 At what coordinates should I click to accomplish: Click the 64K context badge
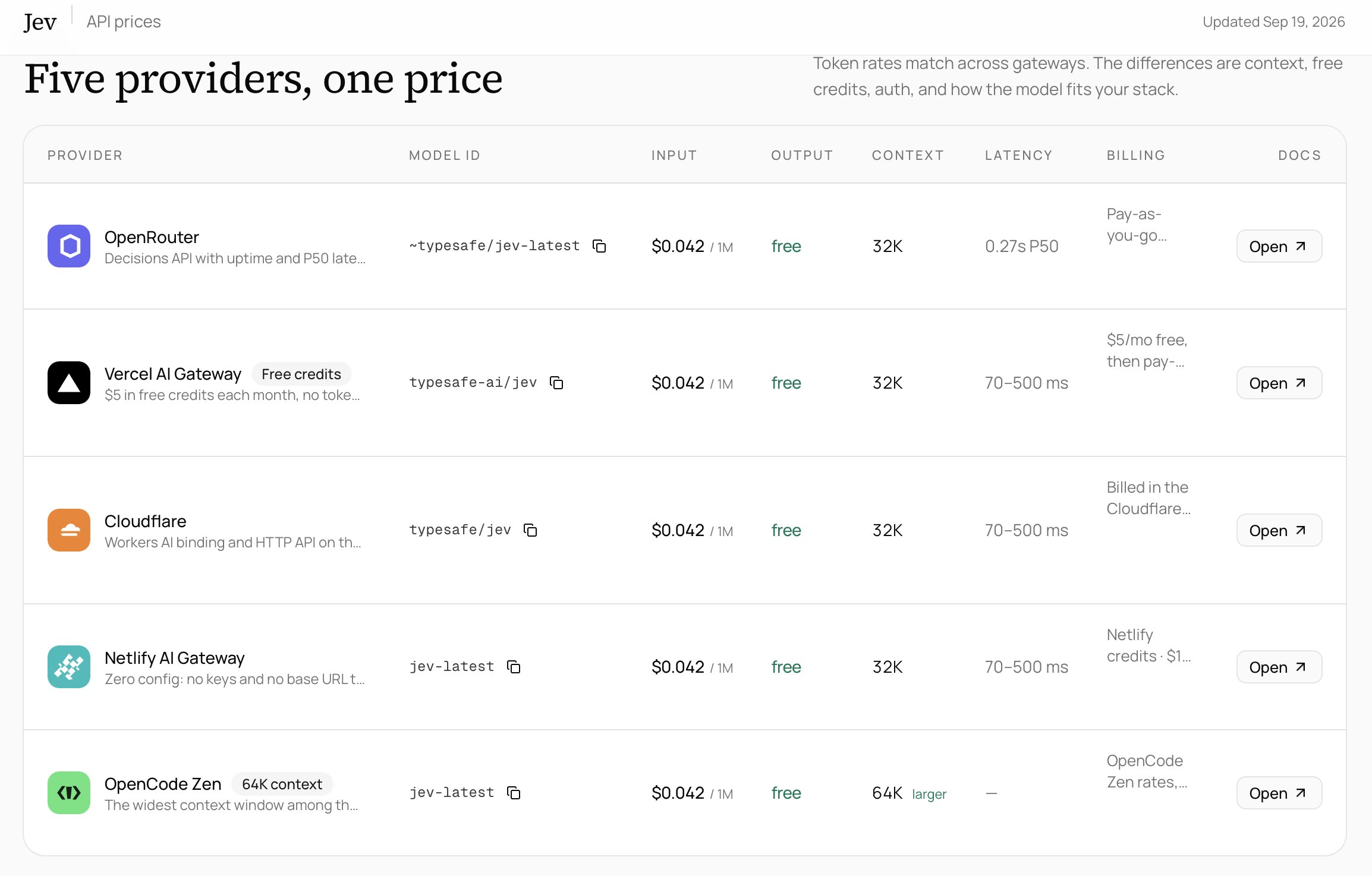click(x=282, y=784)
